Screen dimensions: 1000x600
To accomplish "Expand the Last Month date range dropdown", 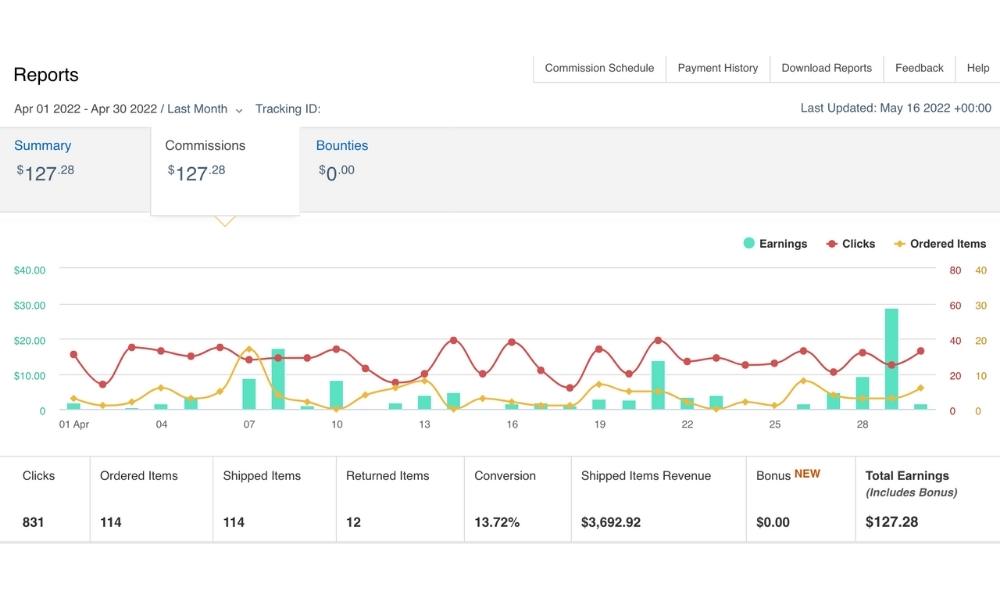I will [205, 109].
